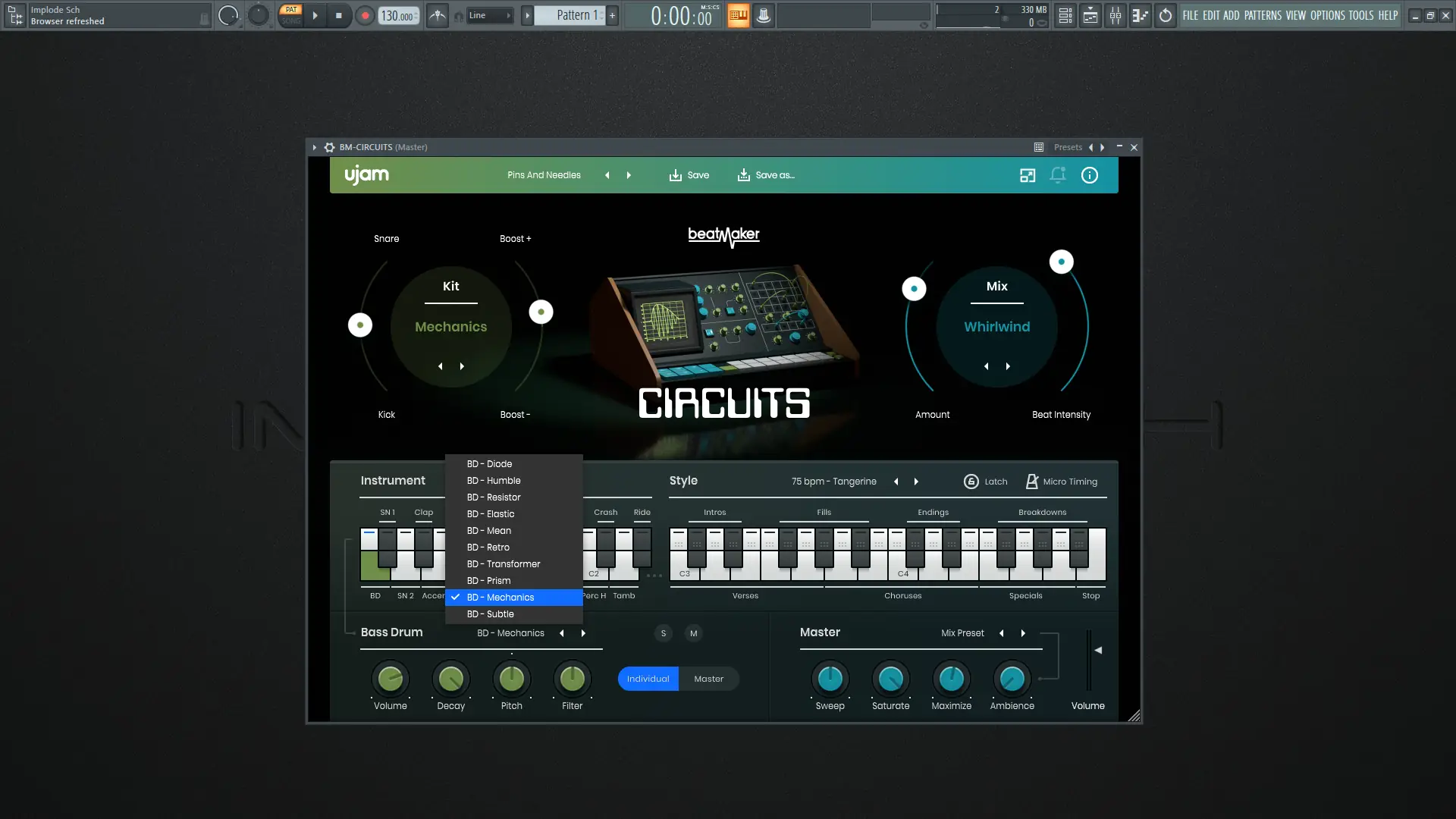Screen dimensions: 1456x819
Task: Click the info icon in ujam header
Action: click(1089, 175)
